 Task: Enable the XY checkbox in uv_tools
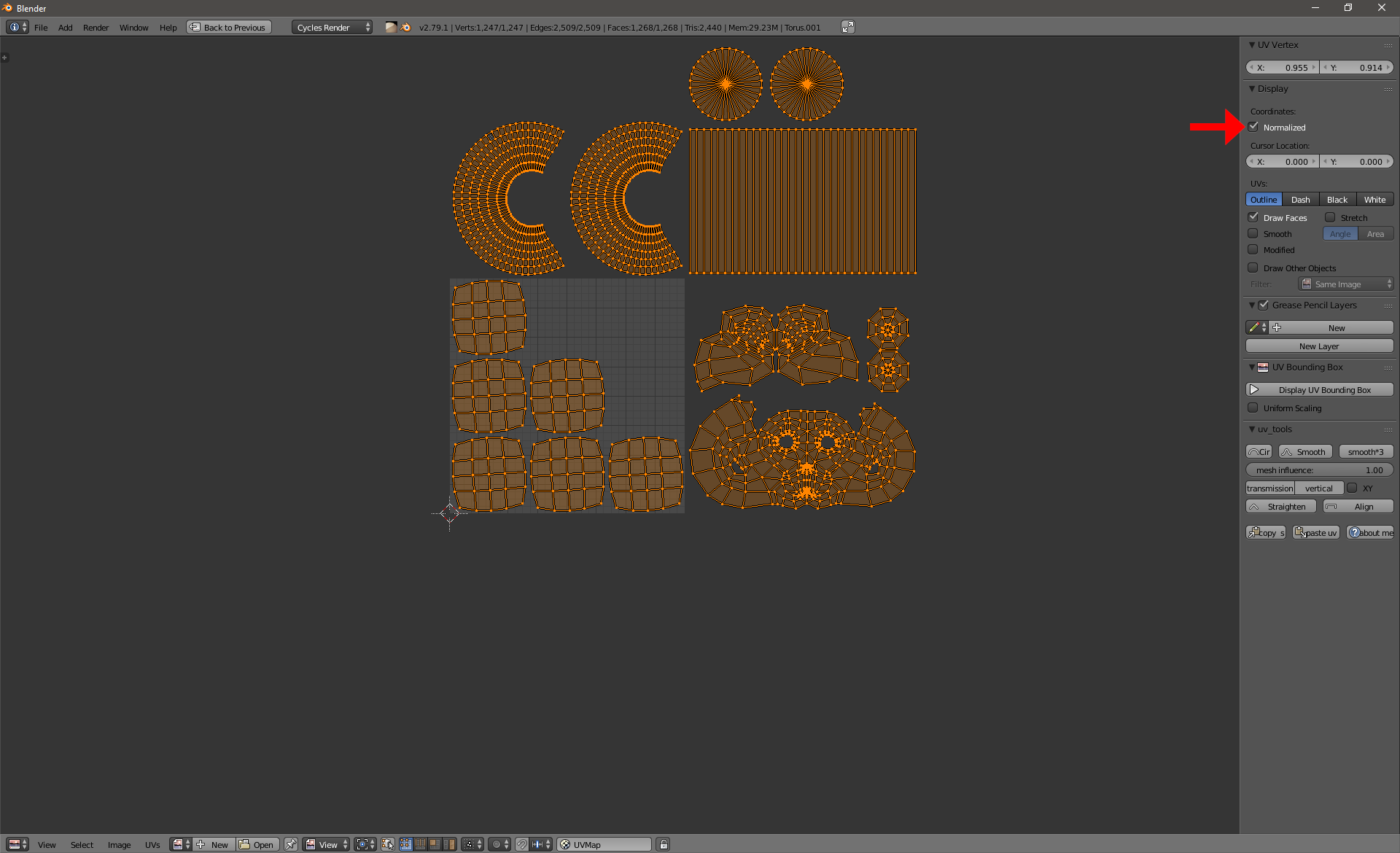click(x=1352, y=488)
